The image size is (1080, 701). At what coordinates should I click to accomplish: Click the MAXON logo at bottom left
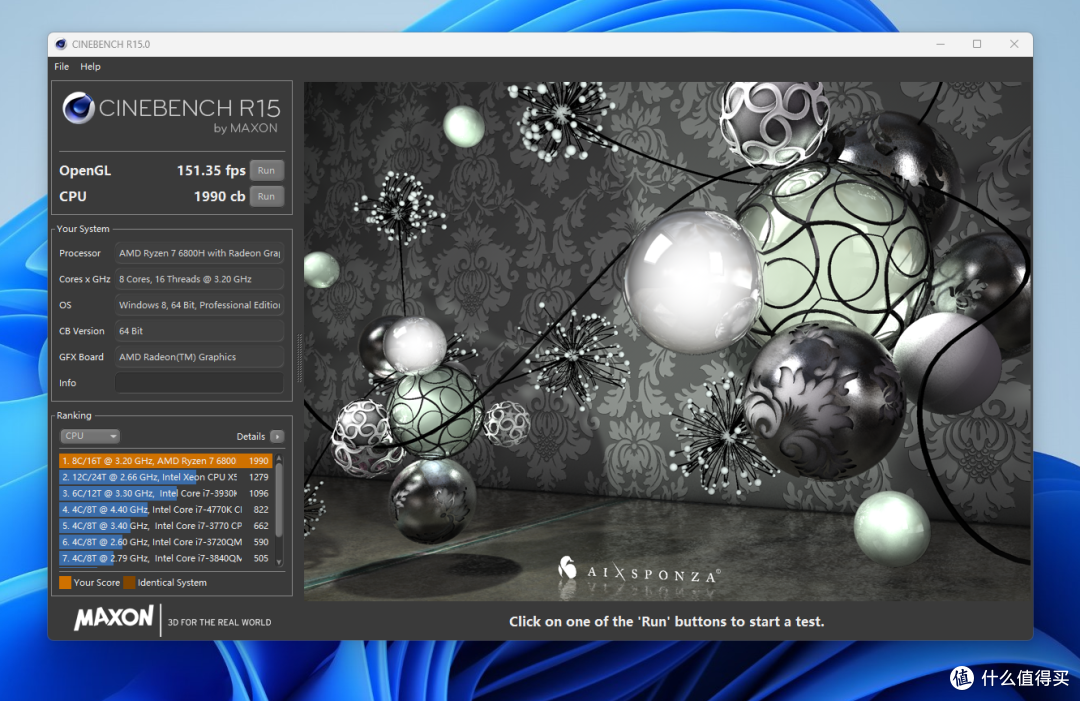[114, 619]
